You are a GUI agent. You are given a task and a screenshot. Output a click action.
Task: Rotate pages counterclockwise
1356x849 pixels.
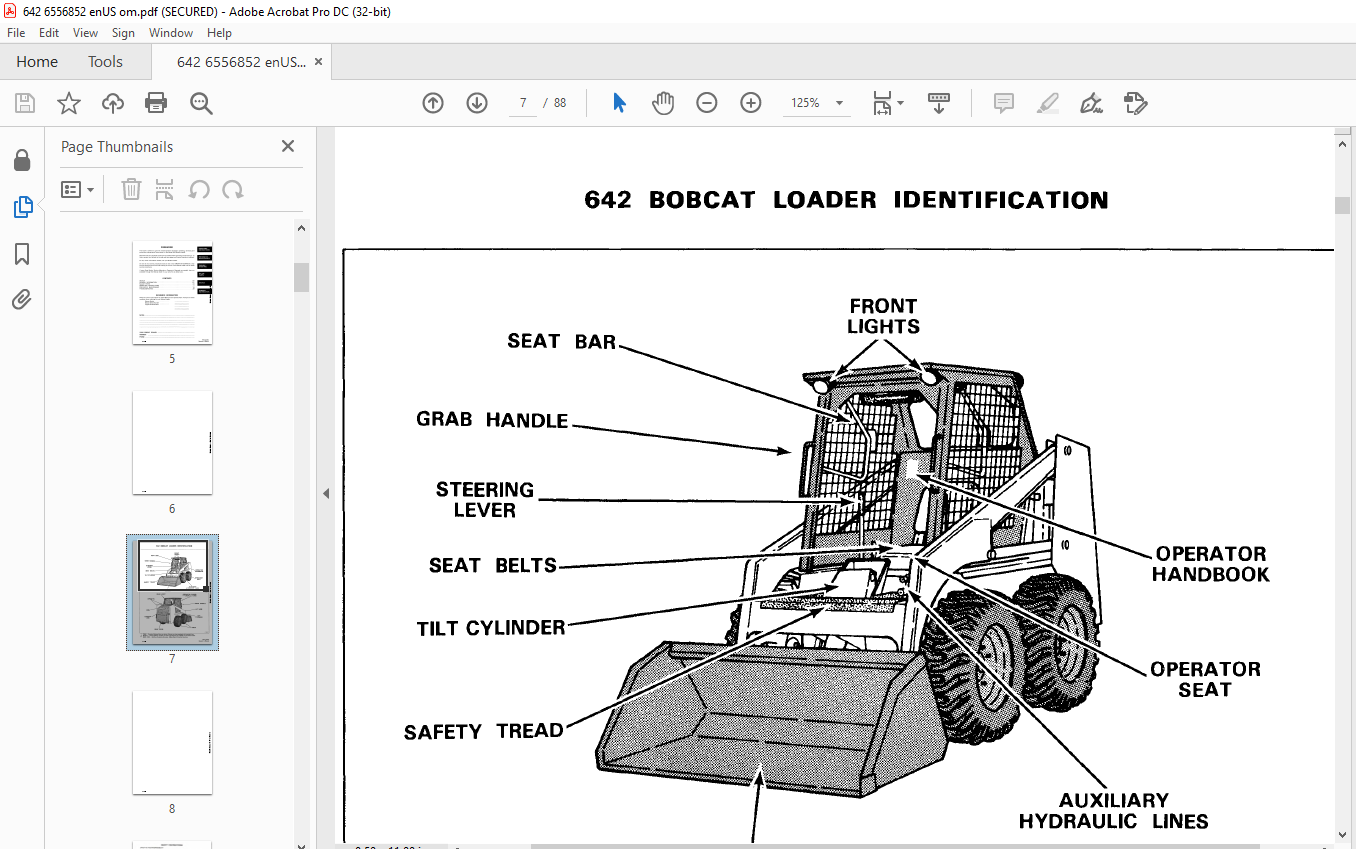(x=199, y=189)
